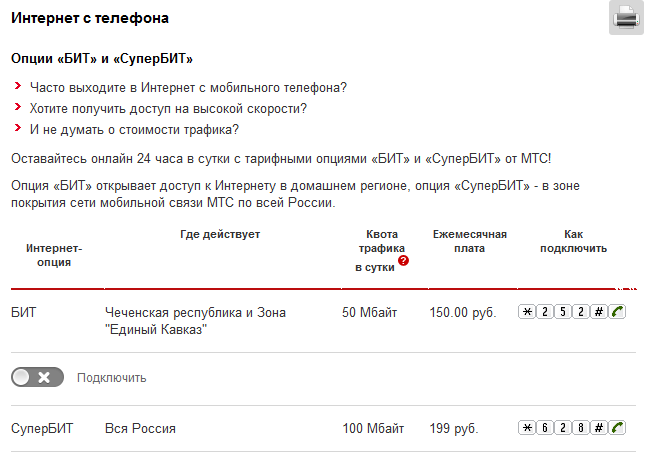This screenshot has width=646, height=457.
Task: Click the Как подключить column header
Action: pos(573,241)
